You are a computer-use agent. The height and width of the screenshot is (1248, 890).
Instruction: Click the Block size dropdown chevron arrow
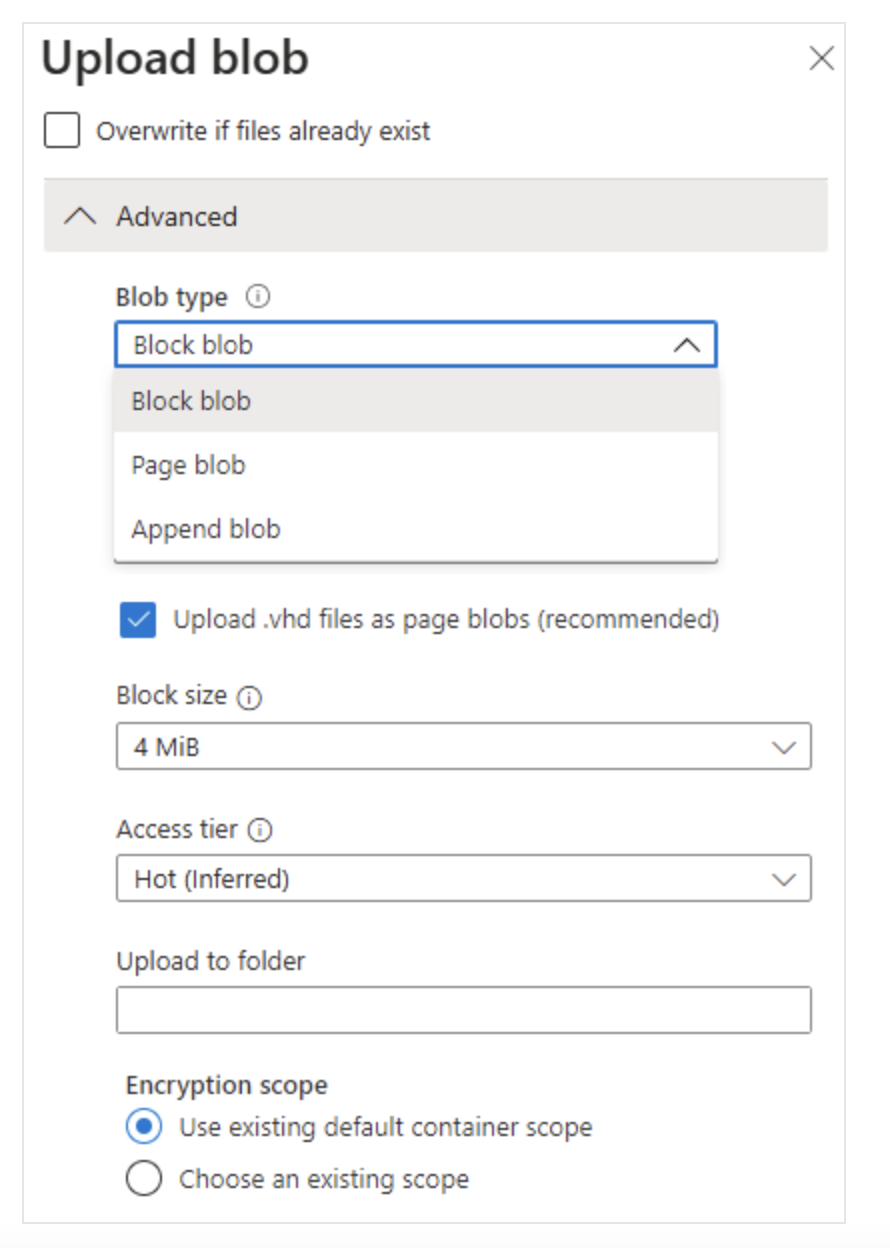tap(783, 748)
